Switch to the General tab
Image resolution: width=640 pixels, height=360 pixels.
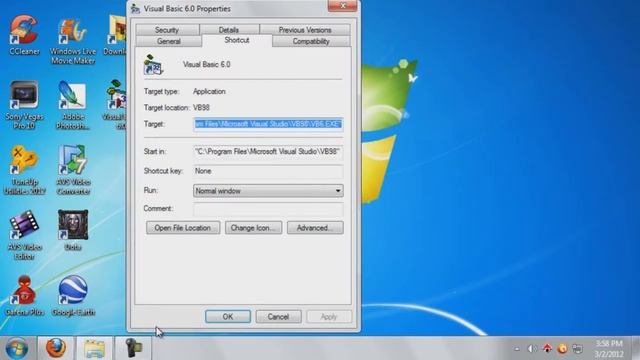point(169,41)
